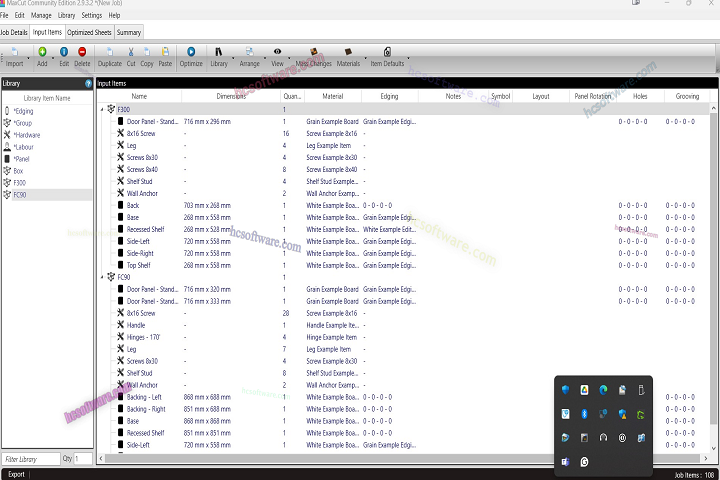Open the Manage menu
The image size is (720, 480).
[x=41, y=15]
